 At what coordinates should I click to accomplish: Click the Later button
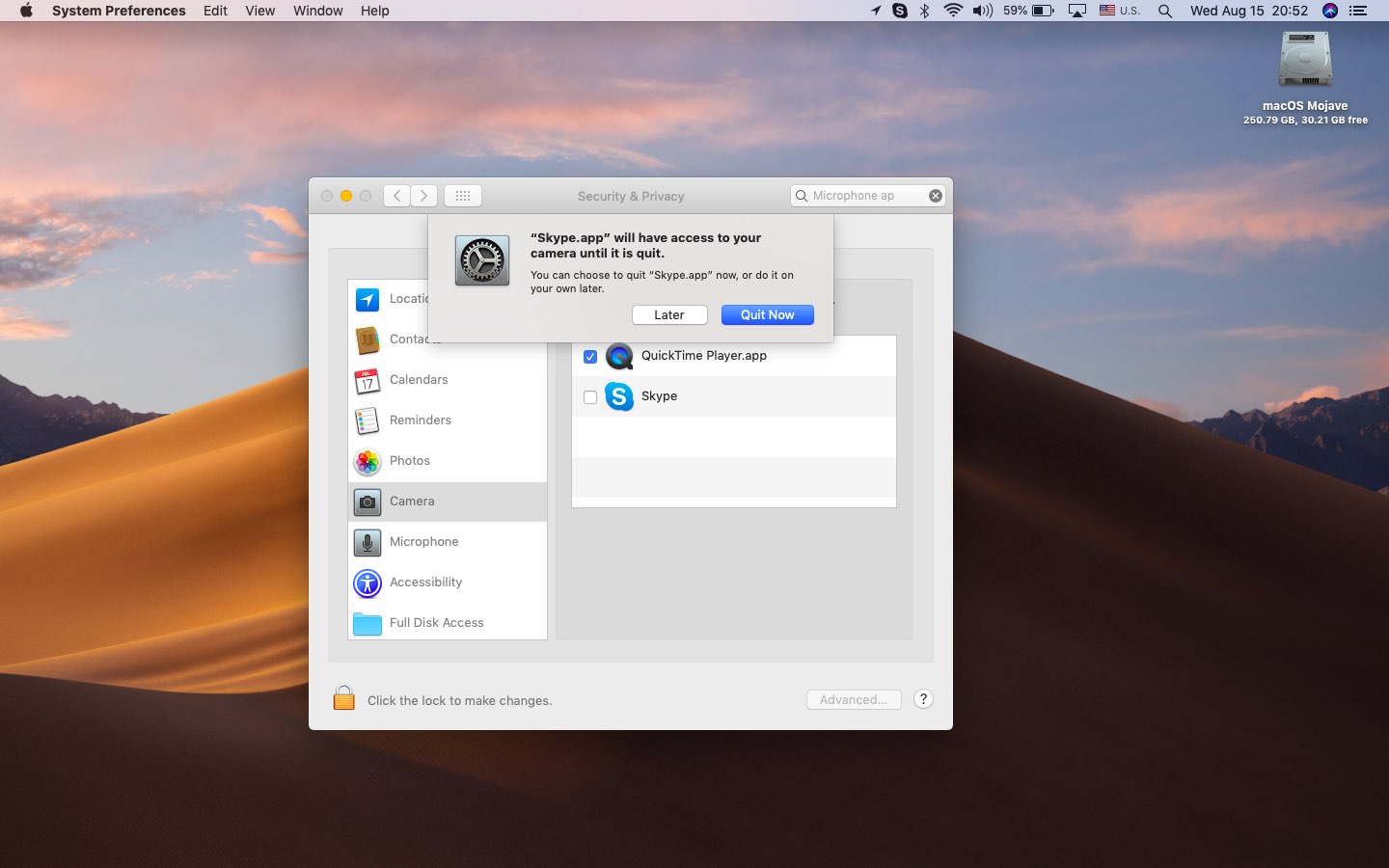(x=669, y=315)
